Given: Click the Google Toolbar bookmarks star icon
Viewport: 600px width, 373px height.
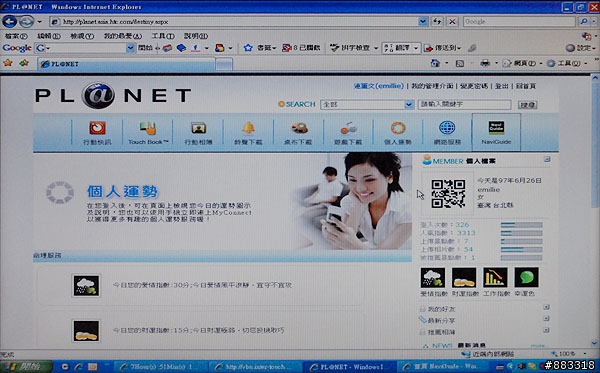Looking at the screenshot, I should (248, 48).
